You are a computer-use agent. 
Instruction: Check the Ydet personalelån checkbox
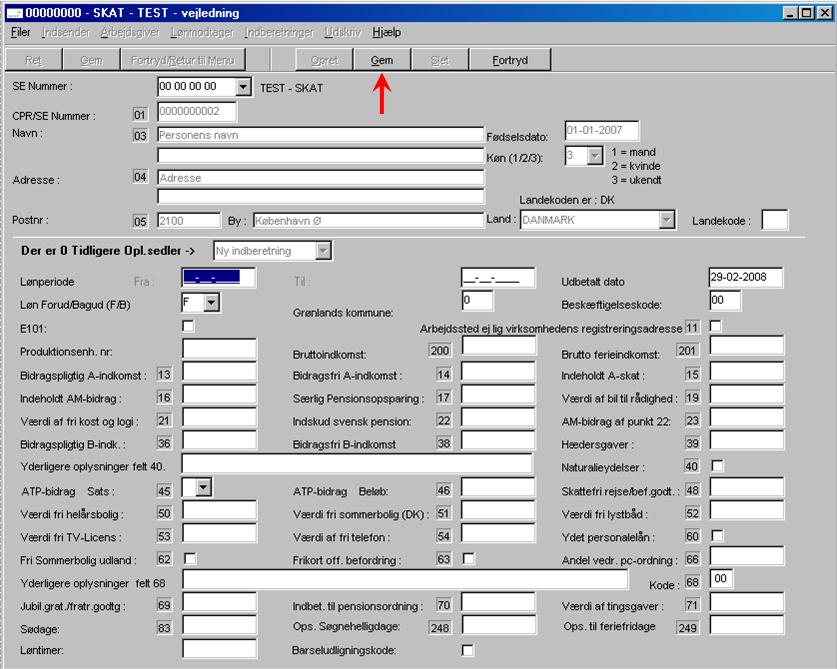pos(716,536)
